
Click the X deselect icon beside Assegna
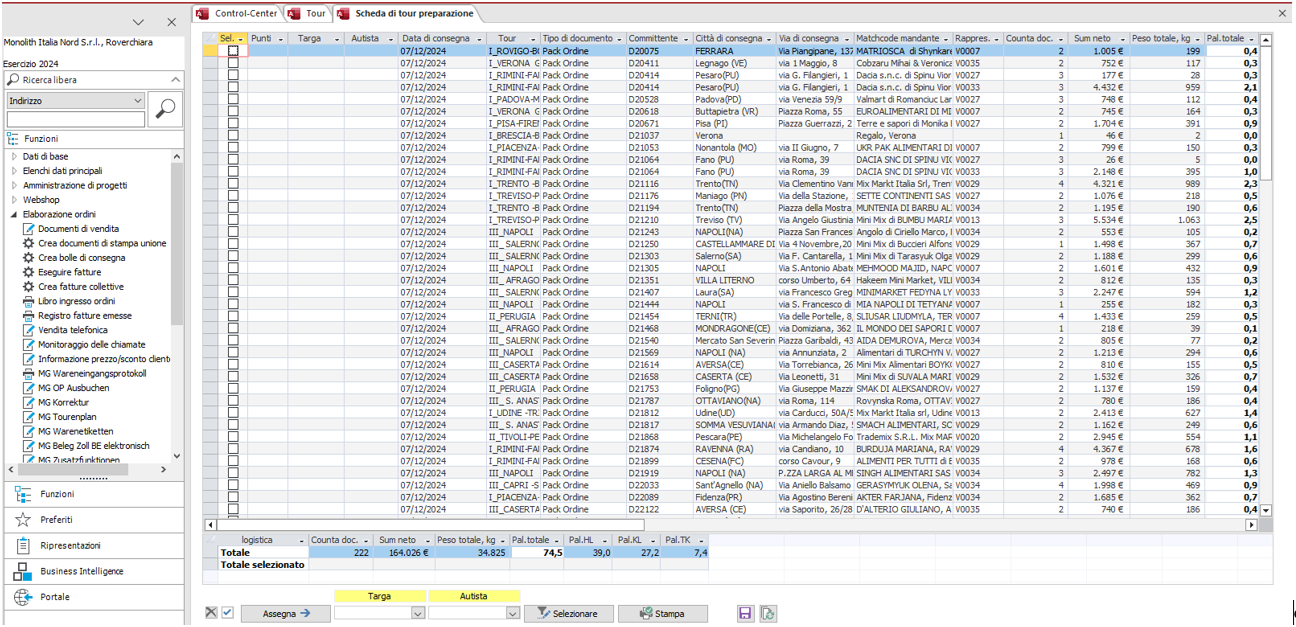pos(211,613)
